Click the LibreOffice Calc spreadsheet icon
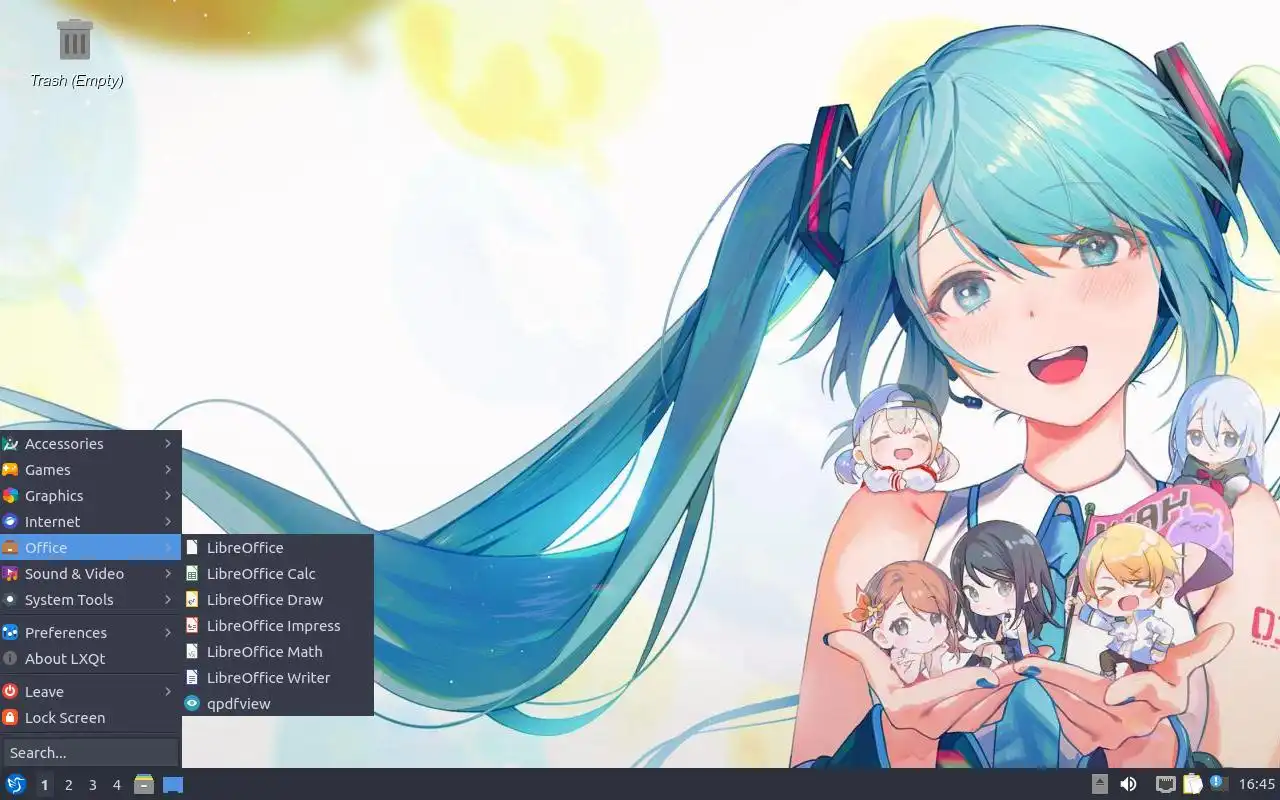1280x800 pixels. pyautogui.click(x=193, y=573)
